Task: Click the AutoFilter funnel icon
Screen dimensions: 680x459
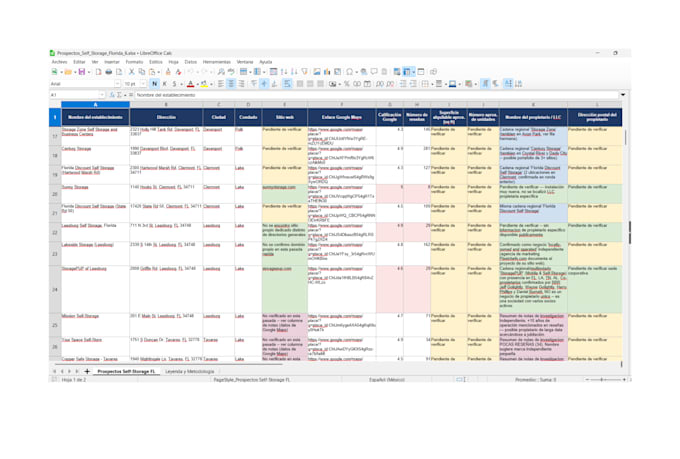Action: tap(304, 72)
